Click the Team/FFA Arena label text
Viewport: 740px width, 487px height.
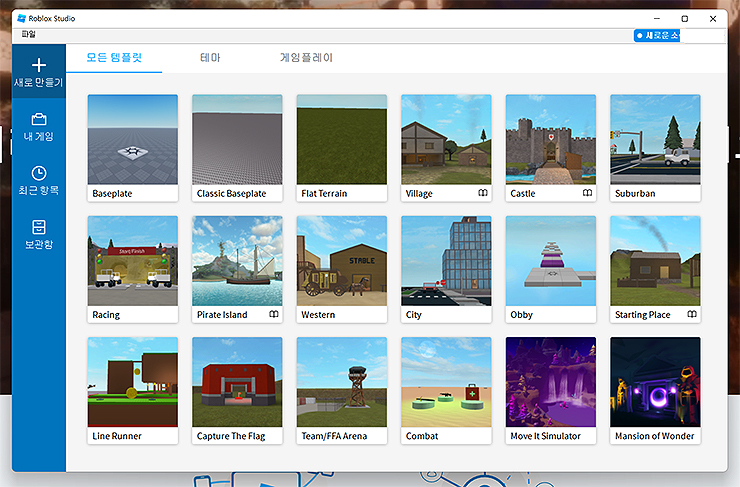334,436
